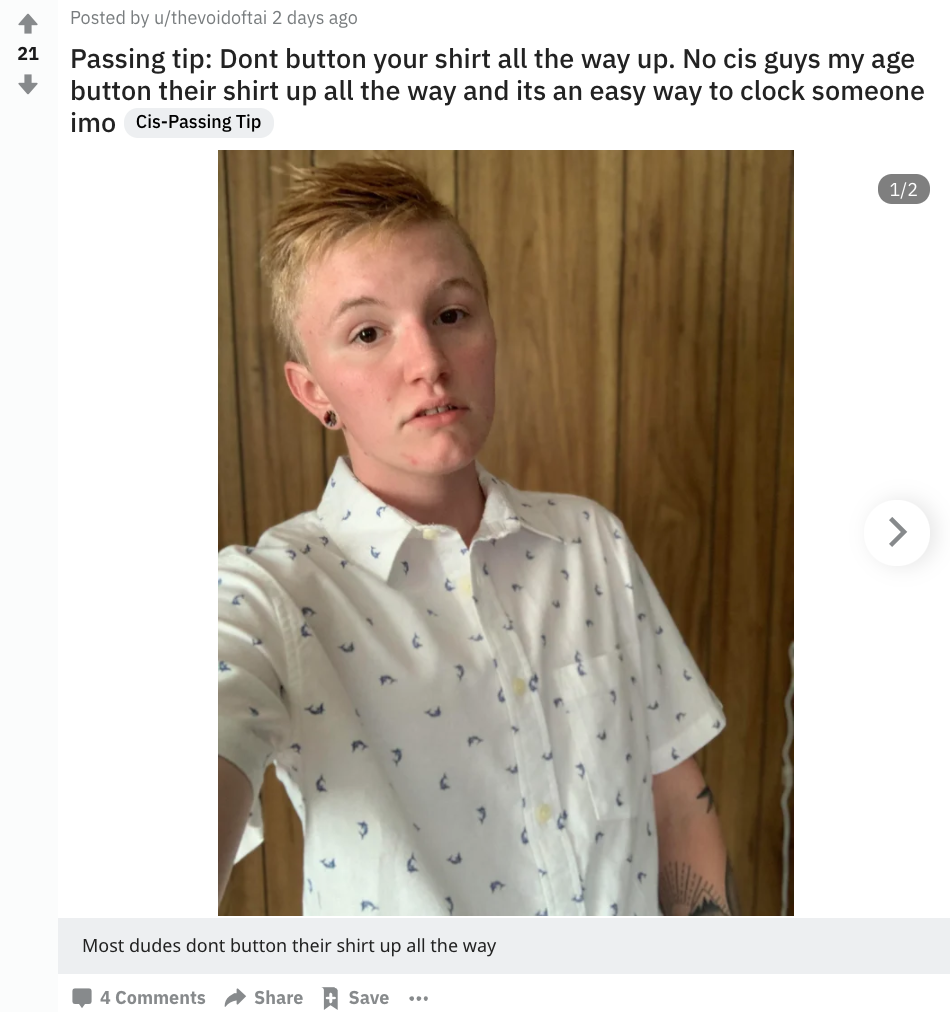Click the curved arrow Share icon
950x1012 pixels.
[x=235, y=997]
